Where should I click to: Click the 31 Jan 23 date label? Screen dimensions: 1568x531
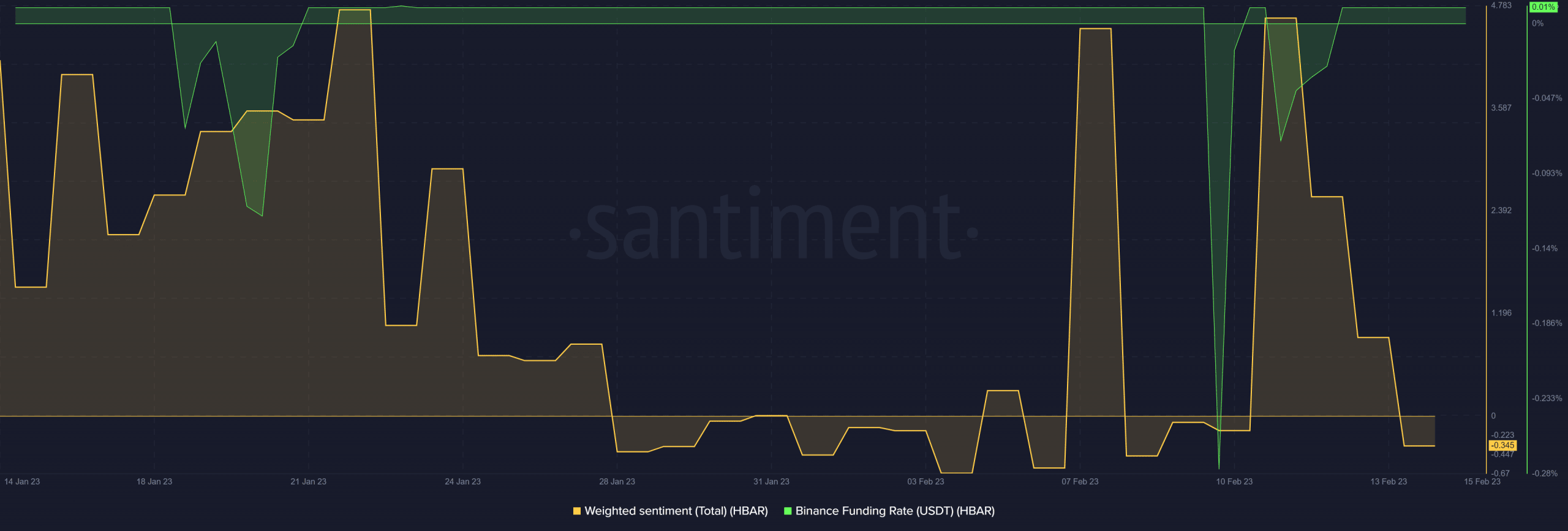(x=772, y=481)
